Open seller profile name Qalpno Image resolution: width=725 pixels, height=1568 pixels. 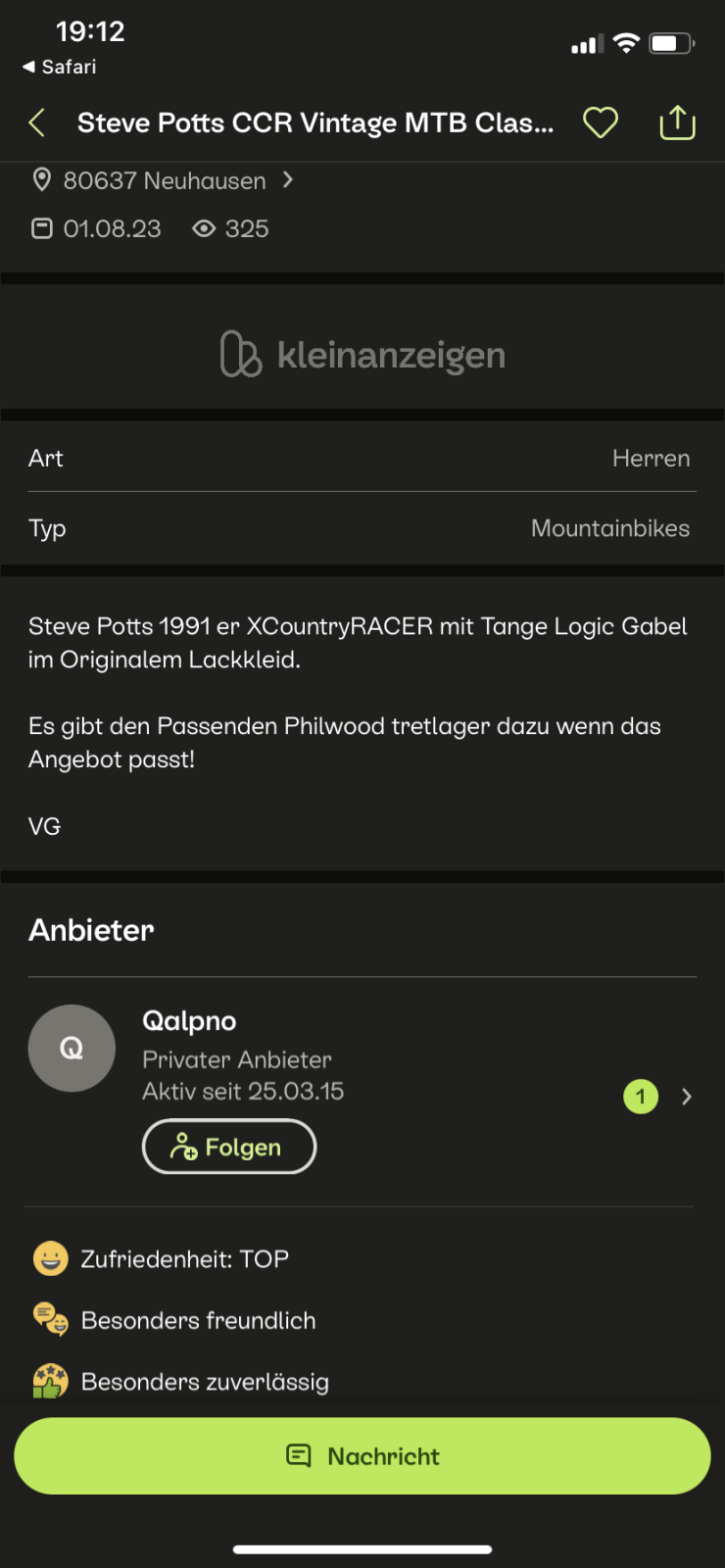coord(189,1021)
